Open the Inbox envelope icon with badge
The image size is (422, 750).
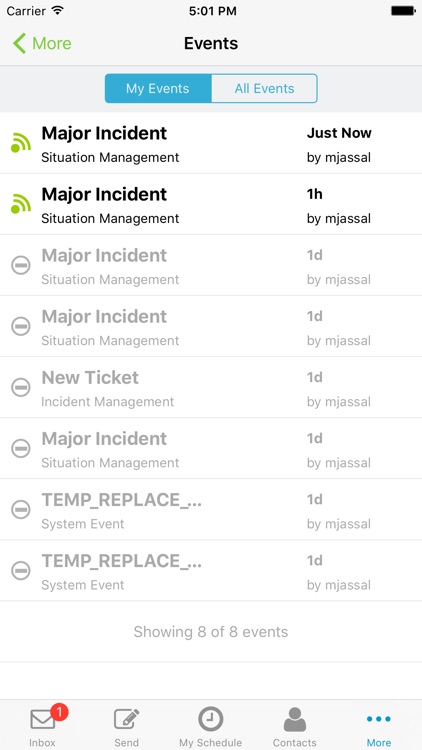(42, 719)
